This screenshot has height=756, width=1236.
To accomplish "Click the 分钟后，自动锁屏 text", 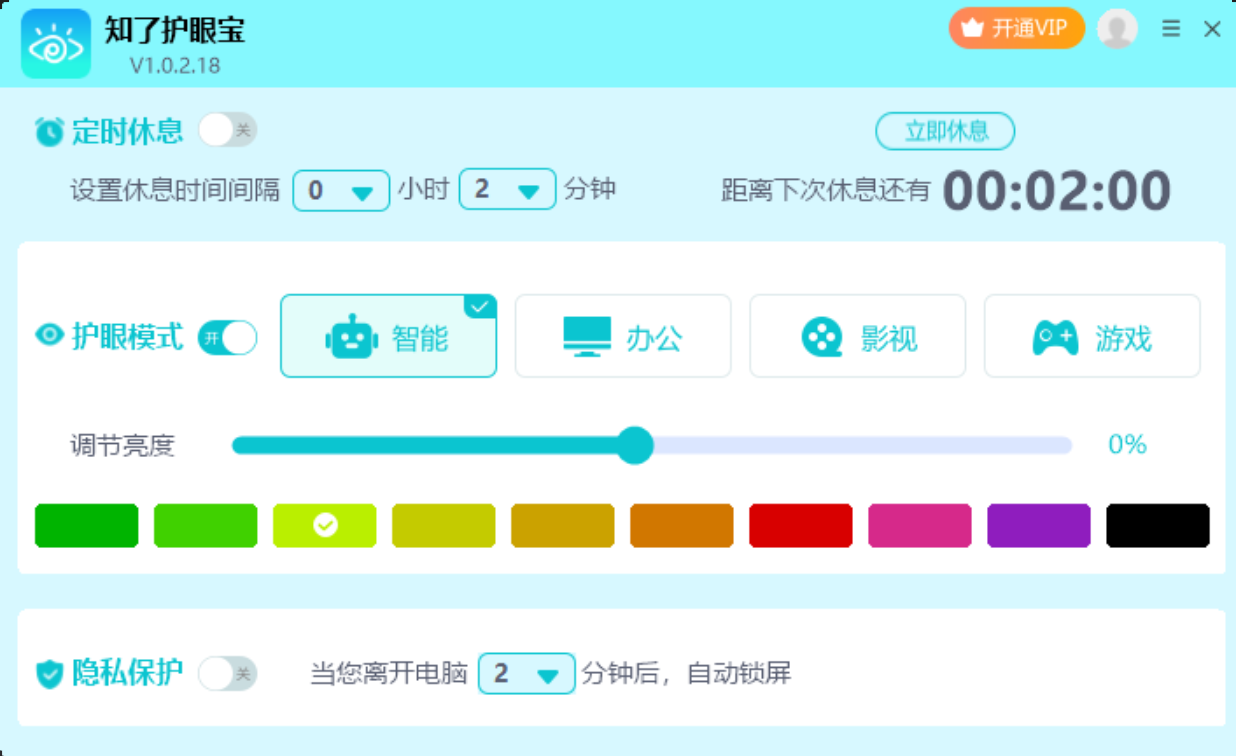I will click(687, 673).
